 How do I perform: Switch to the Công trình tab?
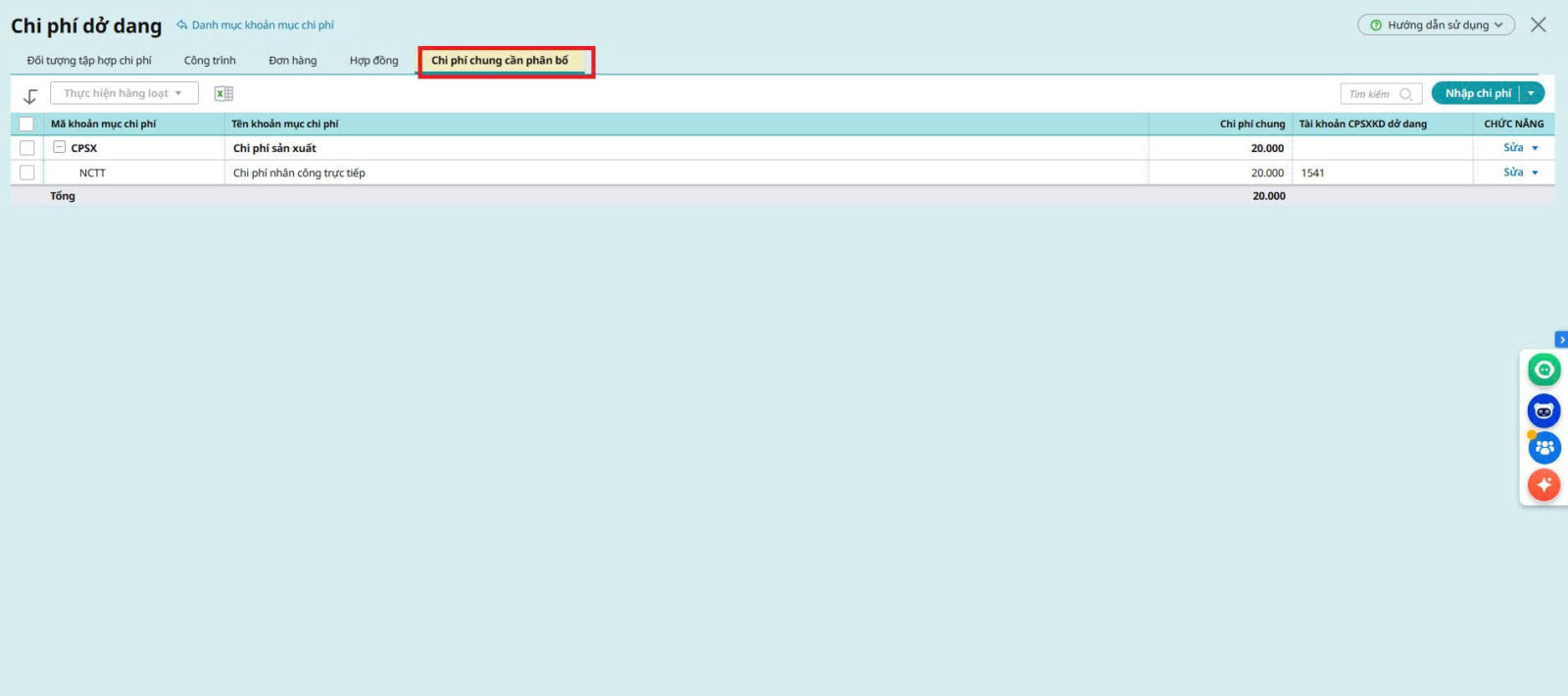[210, 61]
